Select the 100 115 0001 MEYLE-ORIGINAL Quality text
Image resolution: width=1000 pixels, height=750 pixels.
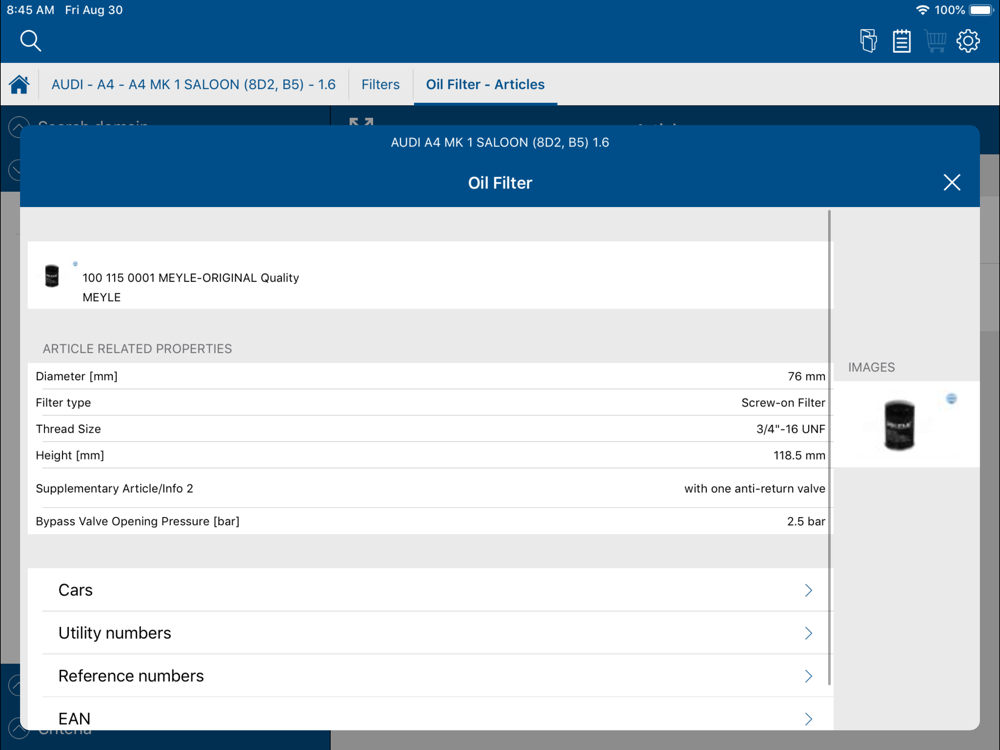[191, 277]
